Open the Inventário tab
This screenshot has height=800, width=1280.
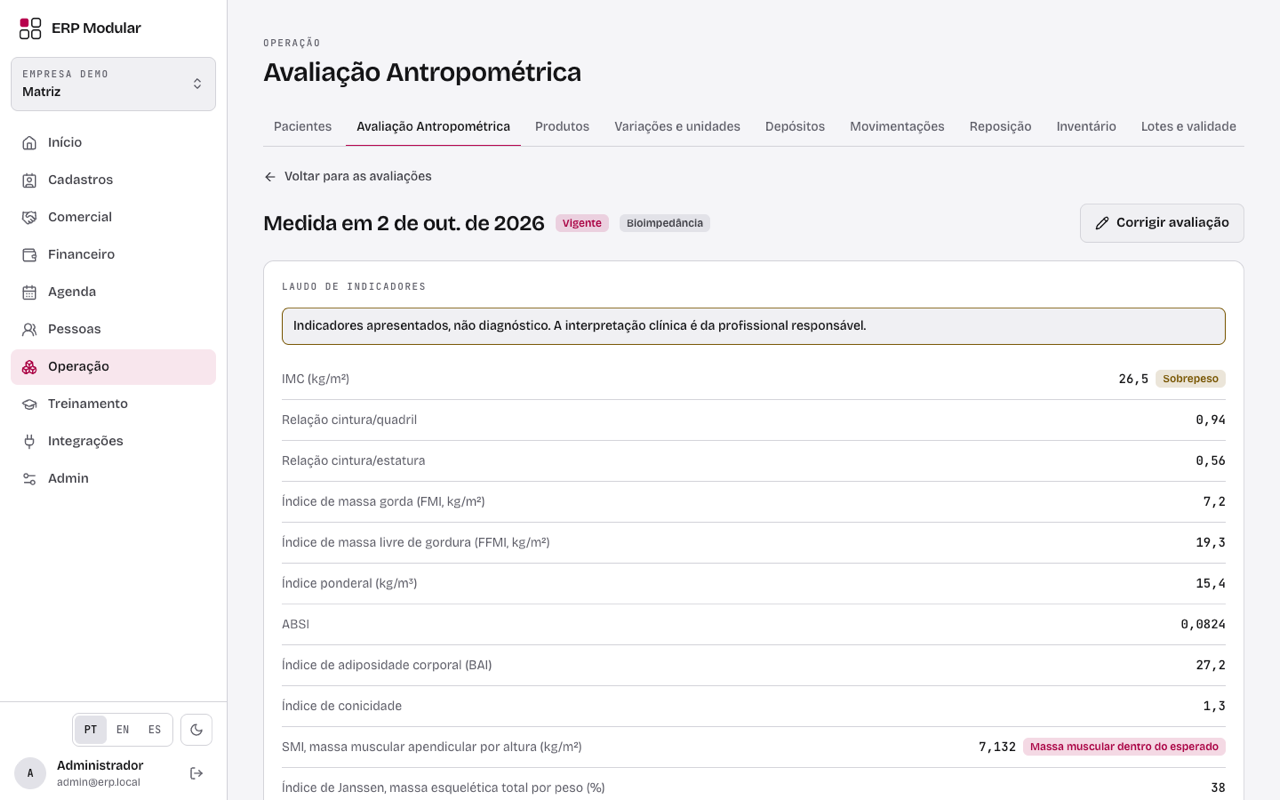[x=1086, y=127]
